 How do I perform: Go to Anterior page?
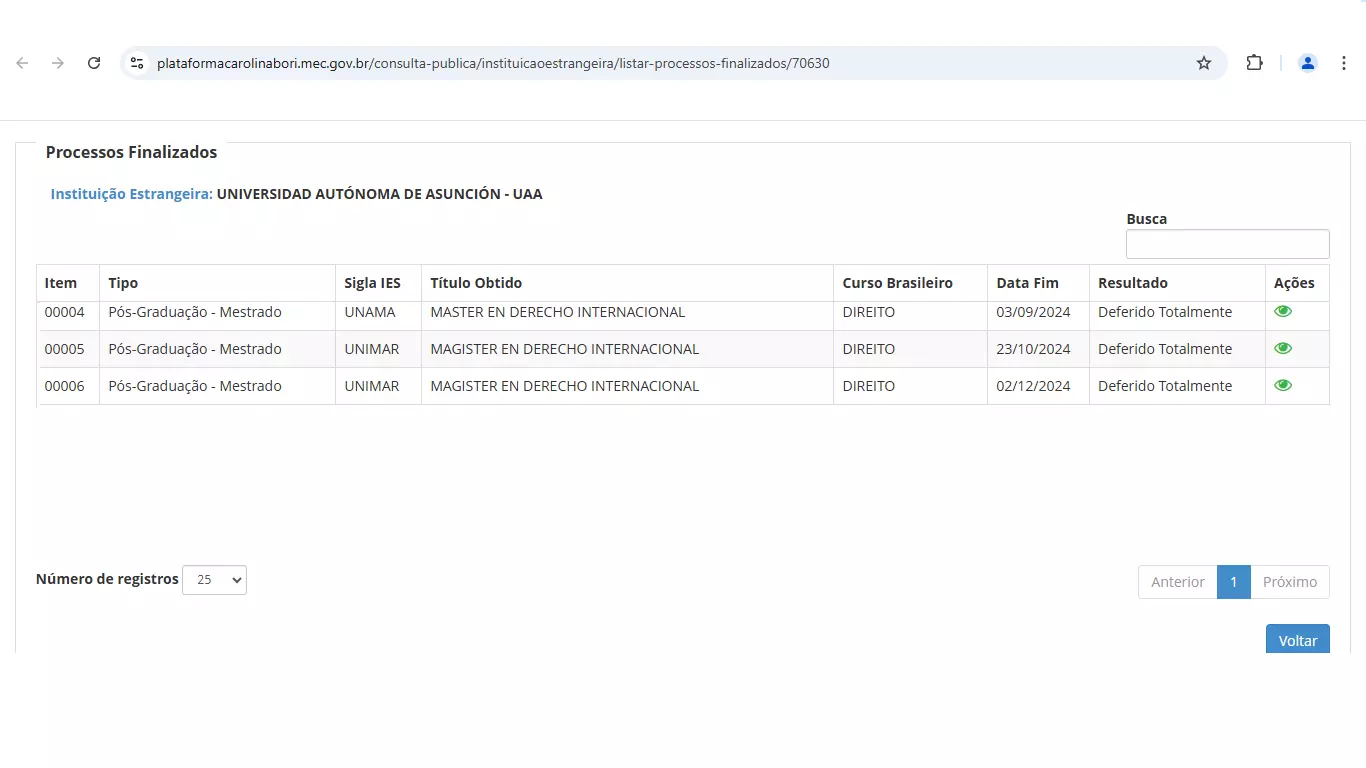point(1177,582)
